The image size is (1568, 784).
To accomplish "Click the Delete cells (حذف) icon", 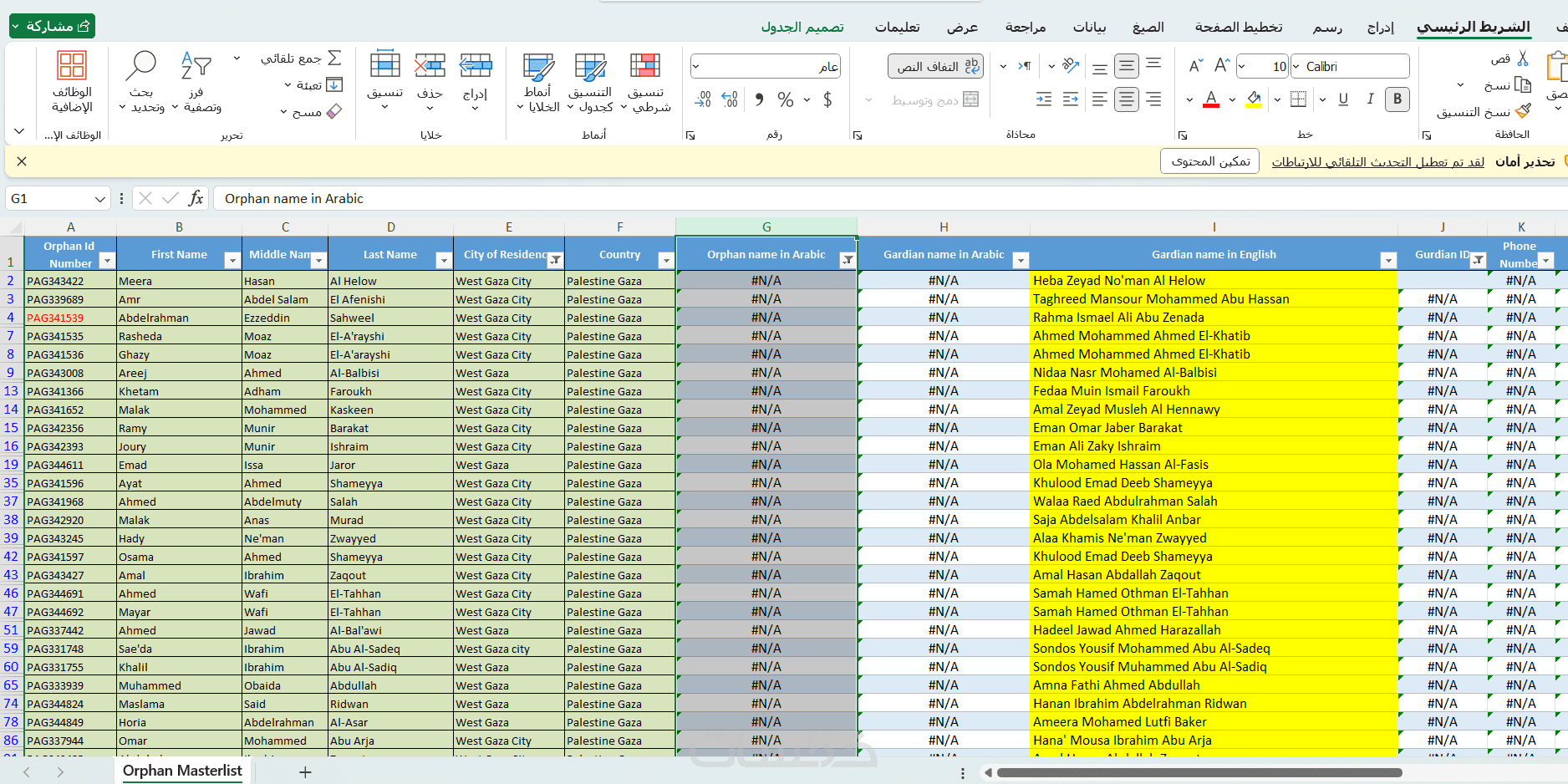I will tap(430, 65).
